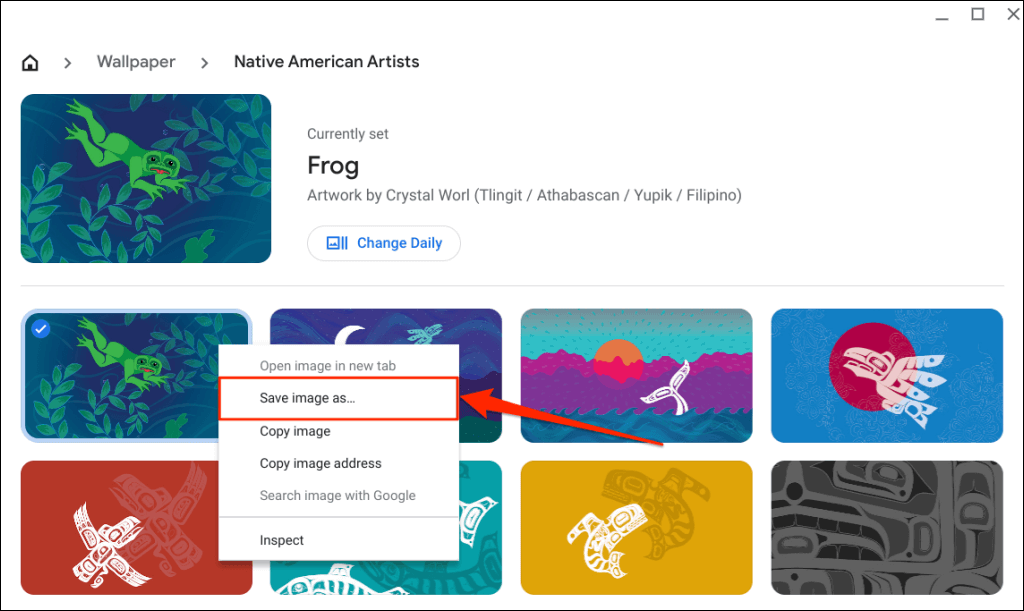
Task: Go to the Home icon in breadcrumb
Action: tap(31, 63)
